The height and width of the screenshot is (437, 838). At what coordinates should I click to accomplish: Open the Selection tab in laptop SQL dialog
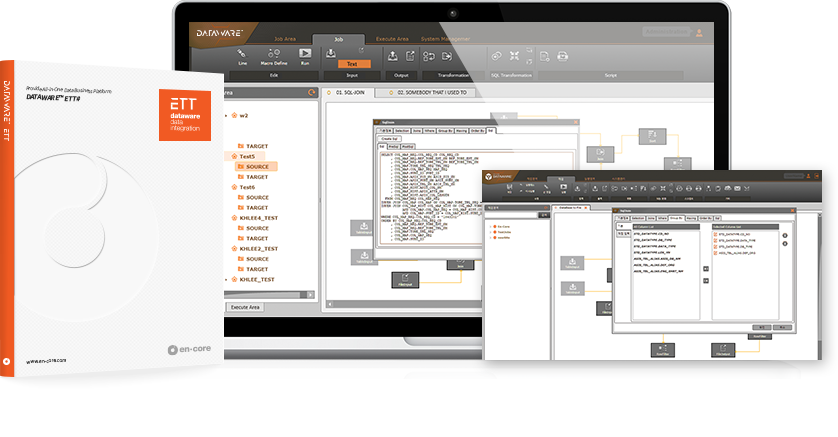[402, 130]
